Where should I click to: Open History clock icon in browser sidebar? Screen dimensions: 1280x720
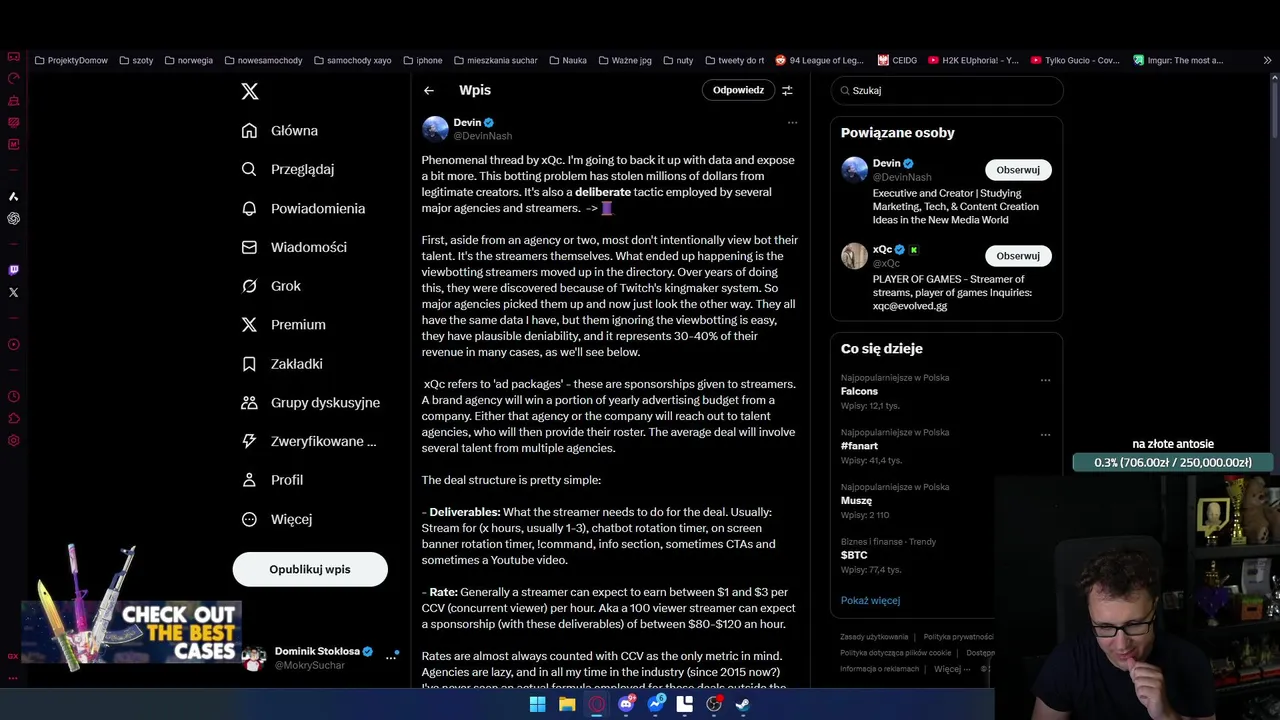(13, 397)
